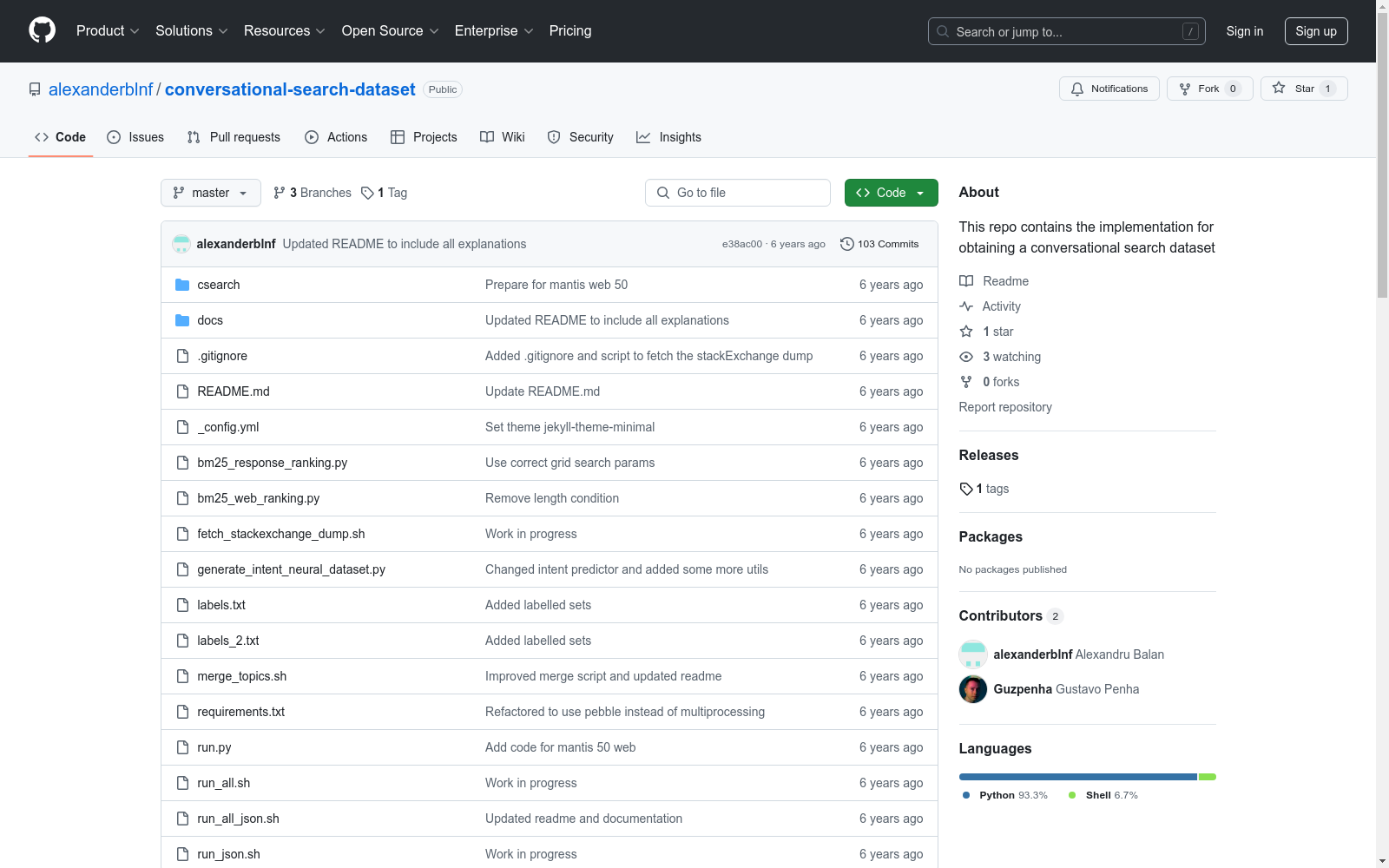The height and width of the screenshot is (868, 1389).
Task: View the 103 Commits history
Action: [x=879, y=244]
